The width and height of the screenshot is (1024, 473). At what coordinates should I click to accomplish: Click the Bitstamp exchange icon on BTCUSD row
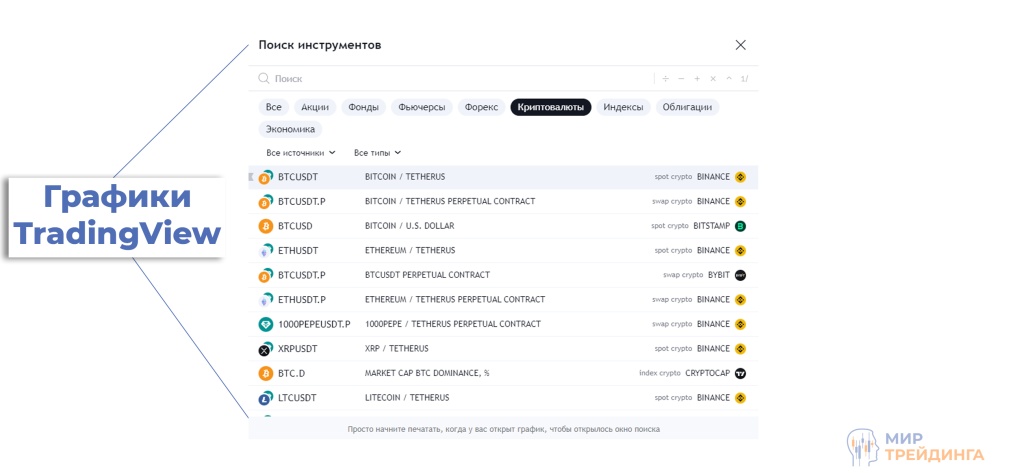740,226
